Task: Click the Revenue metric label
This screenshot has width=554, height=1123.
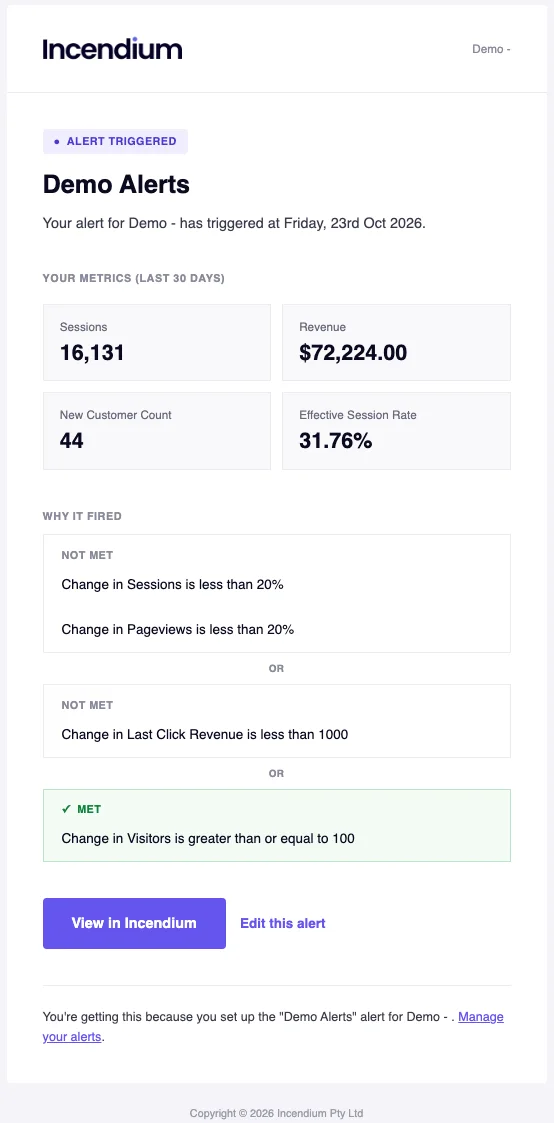Action: tap(322, 327)
